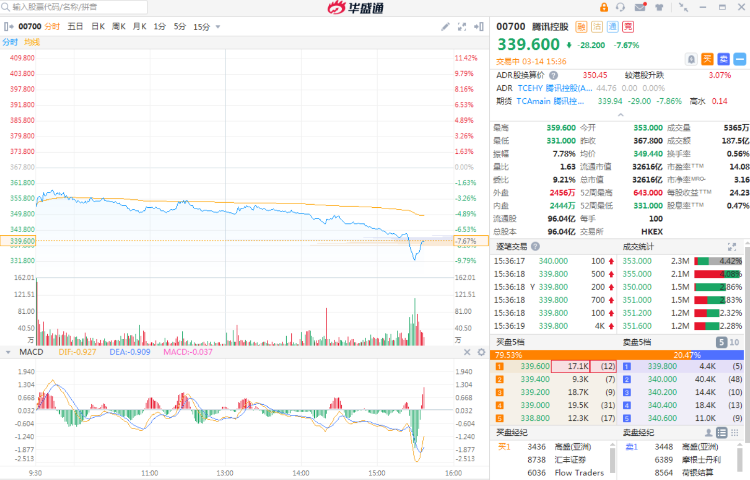Select the 日K chart tab
The width and height of the screenshot is (750, 480).
pos(98,27)
